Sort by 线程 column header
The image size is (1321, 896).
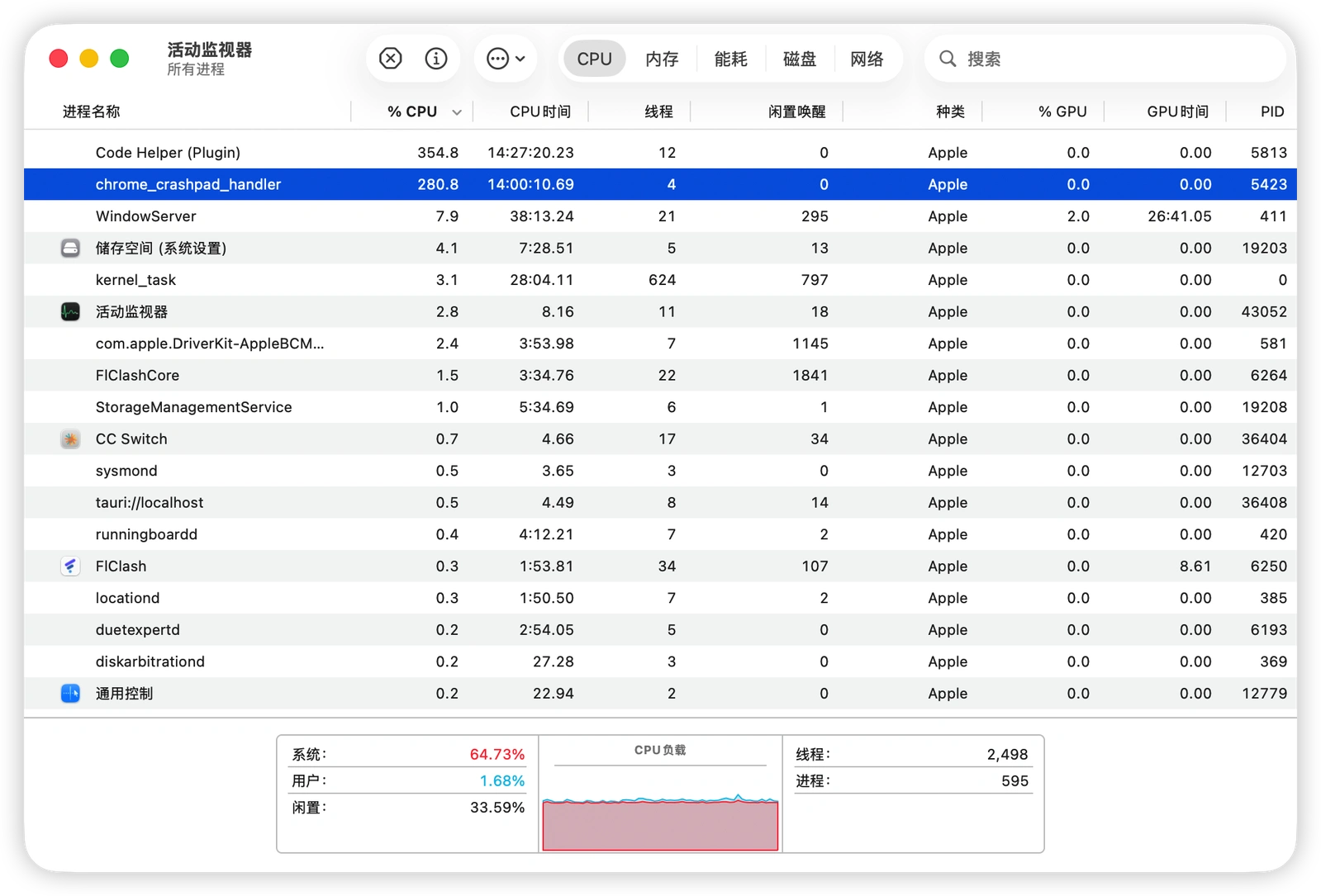point(658,111)
